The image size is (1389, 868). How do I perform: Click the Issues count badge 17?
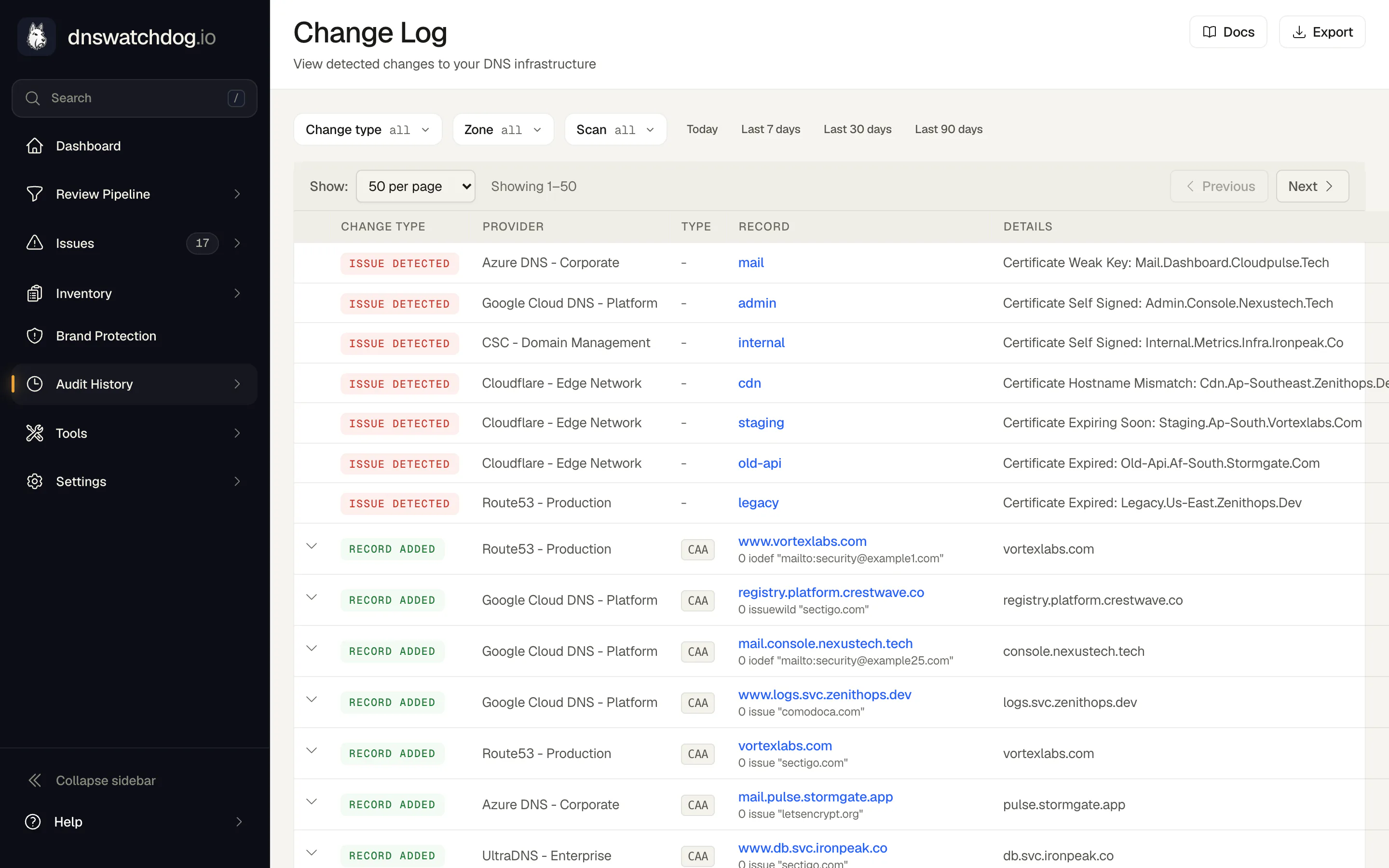(202, 243)
